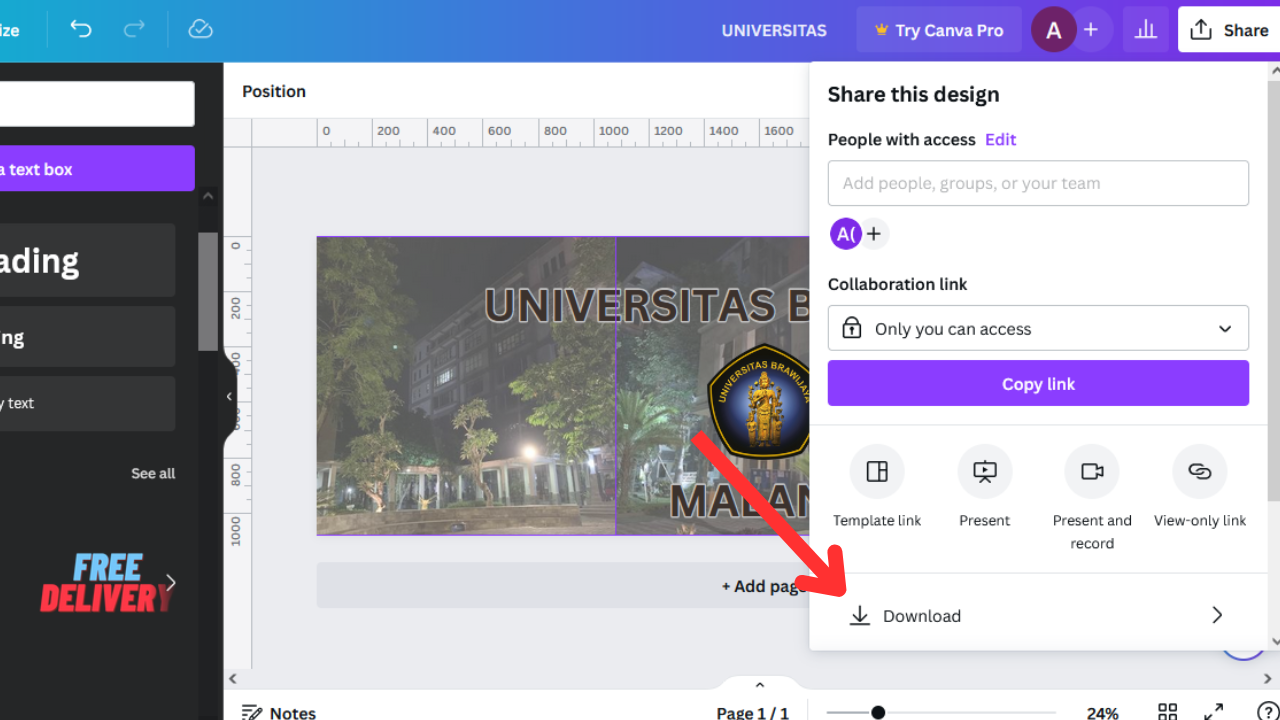Open the analytics bar chart icon
The image size is (1280, 720).
pyautogui.click(x=1146, y=30)
